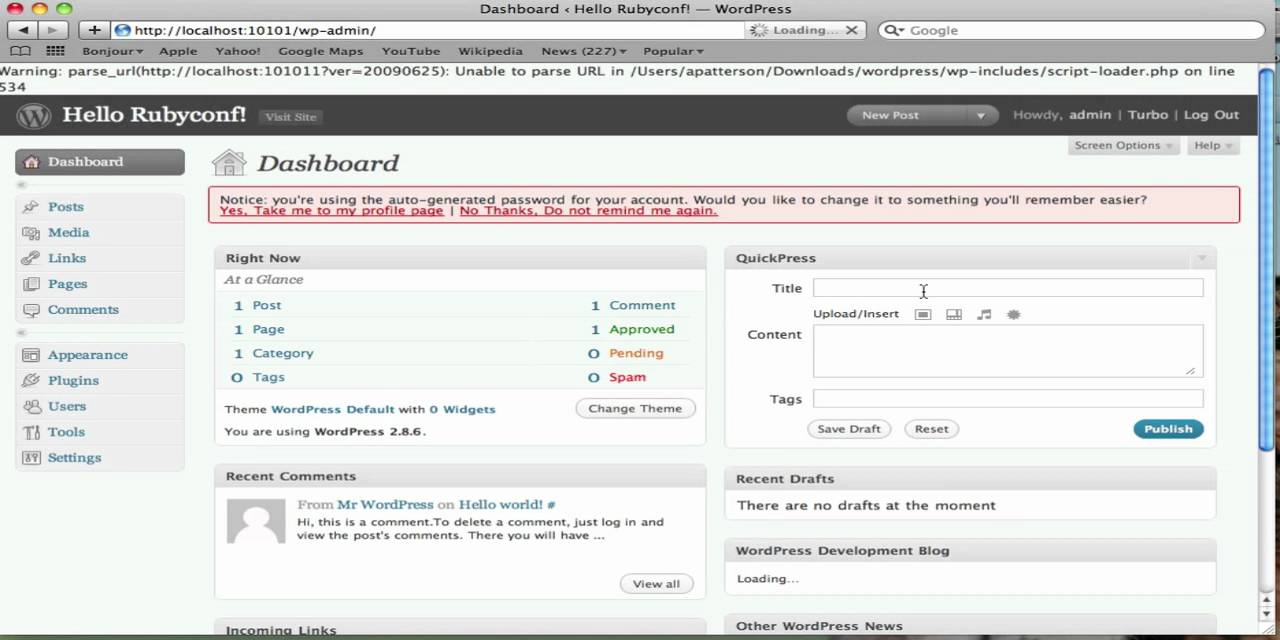Click the Mr WordPress commenter avatar
The width and height of the screenshot is (1280, 640).
click(257, 521)
